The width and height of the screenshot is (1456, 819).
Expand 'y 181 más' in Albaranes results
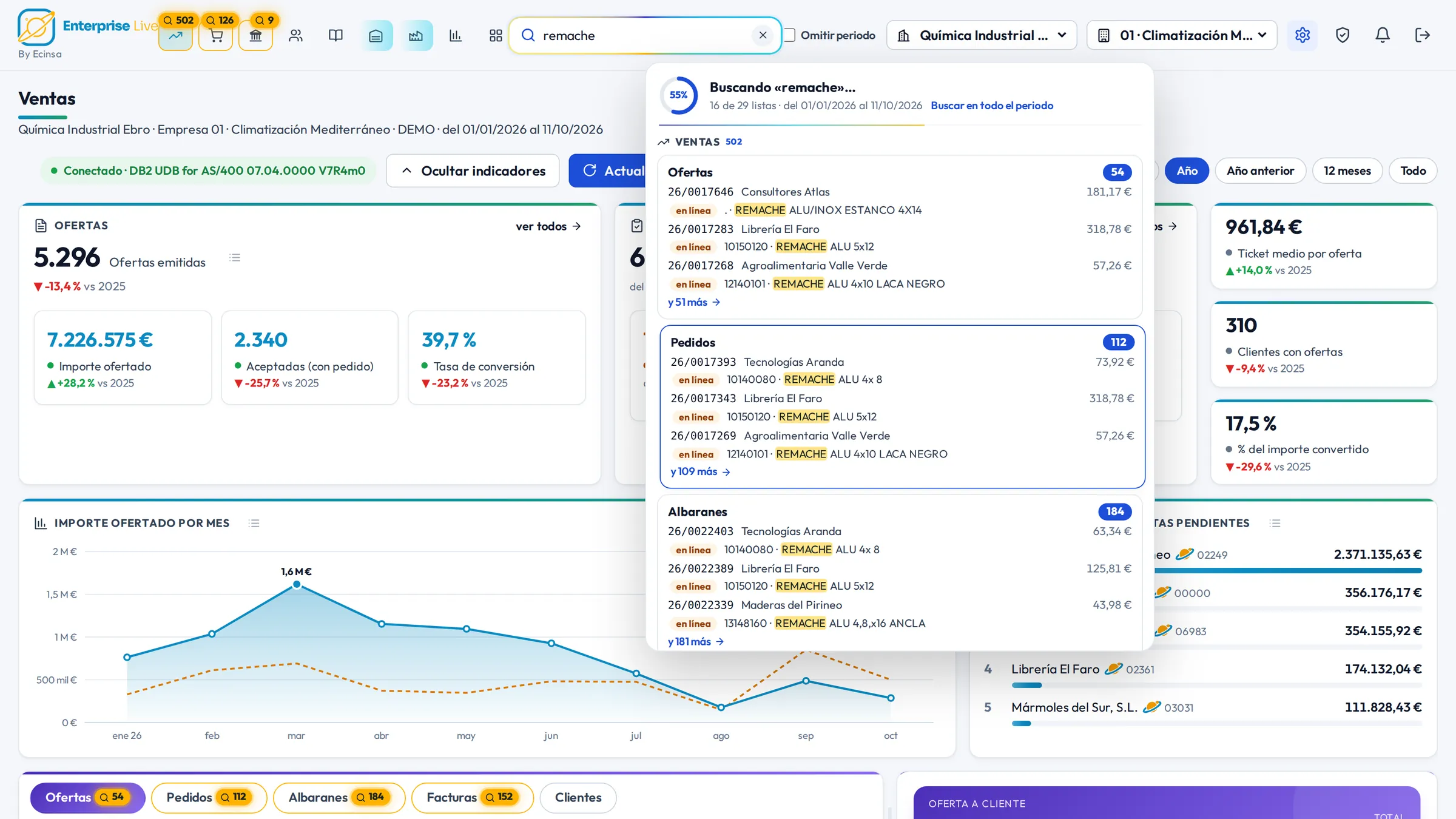696,641
